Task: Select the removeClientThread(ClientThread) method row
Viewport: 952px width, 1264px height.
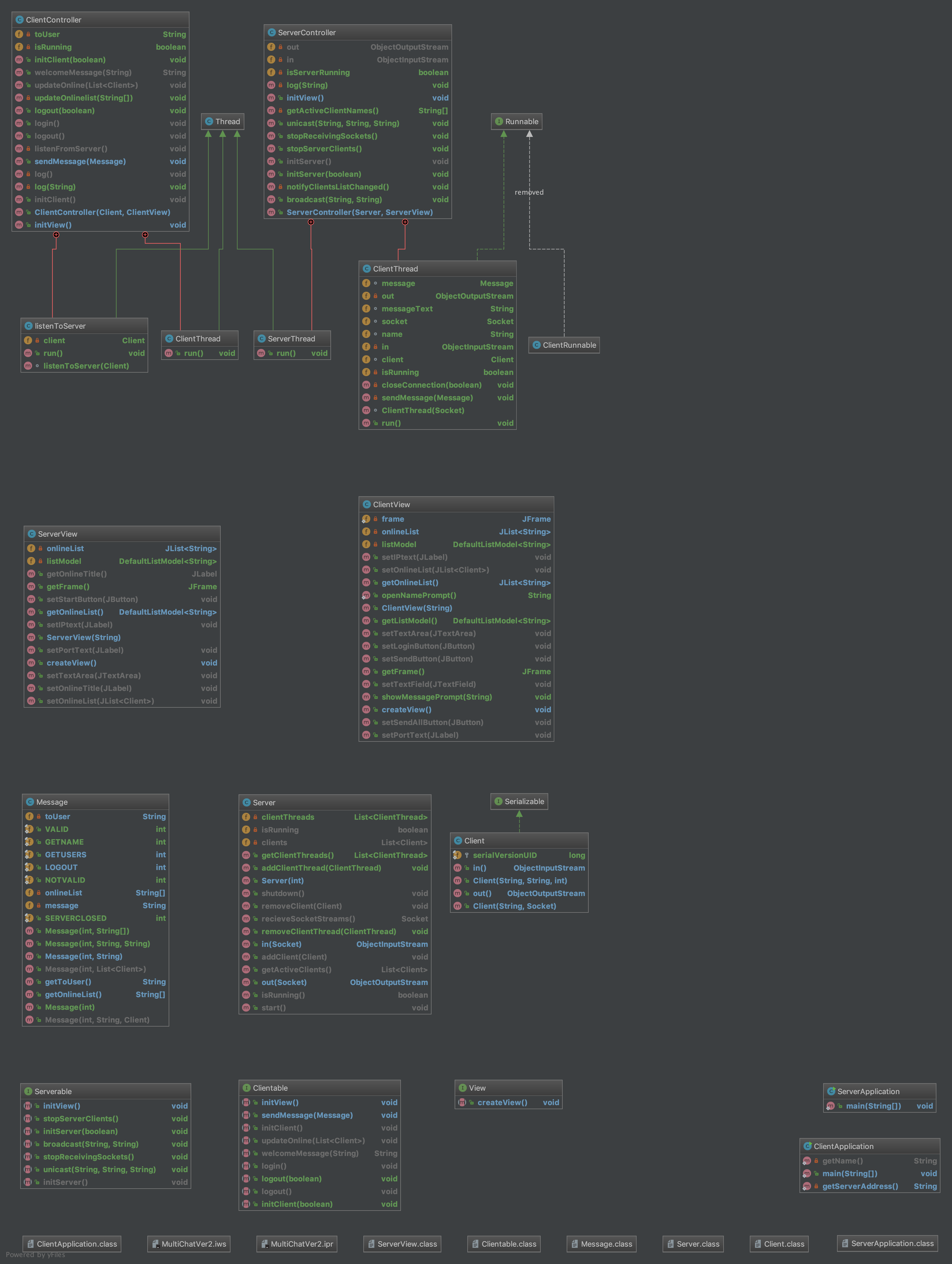Action: pos(335,932)
